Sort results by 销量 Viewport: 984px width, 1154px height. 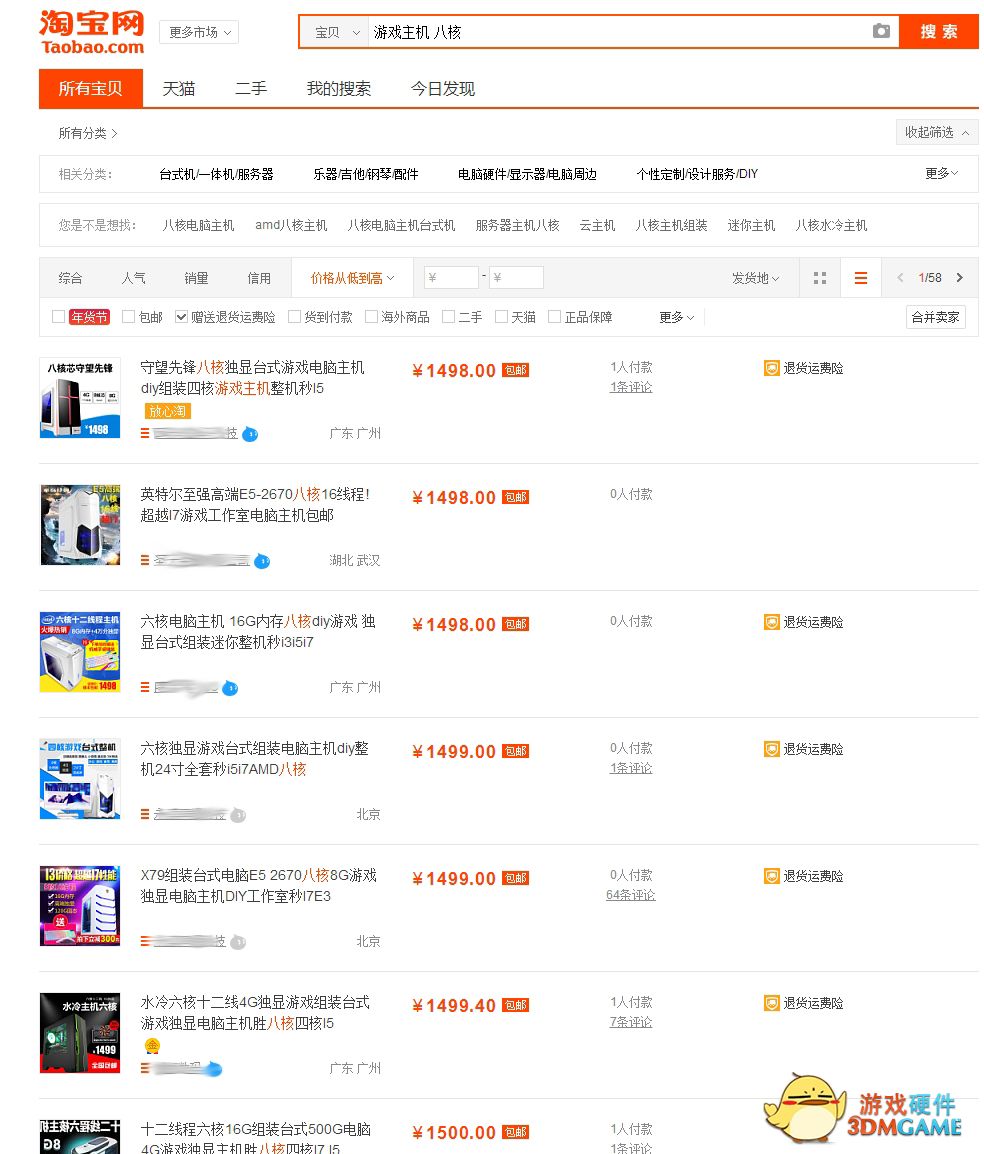[x=196, y=278]
